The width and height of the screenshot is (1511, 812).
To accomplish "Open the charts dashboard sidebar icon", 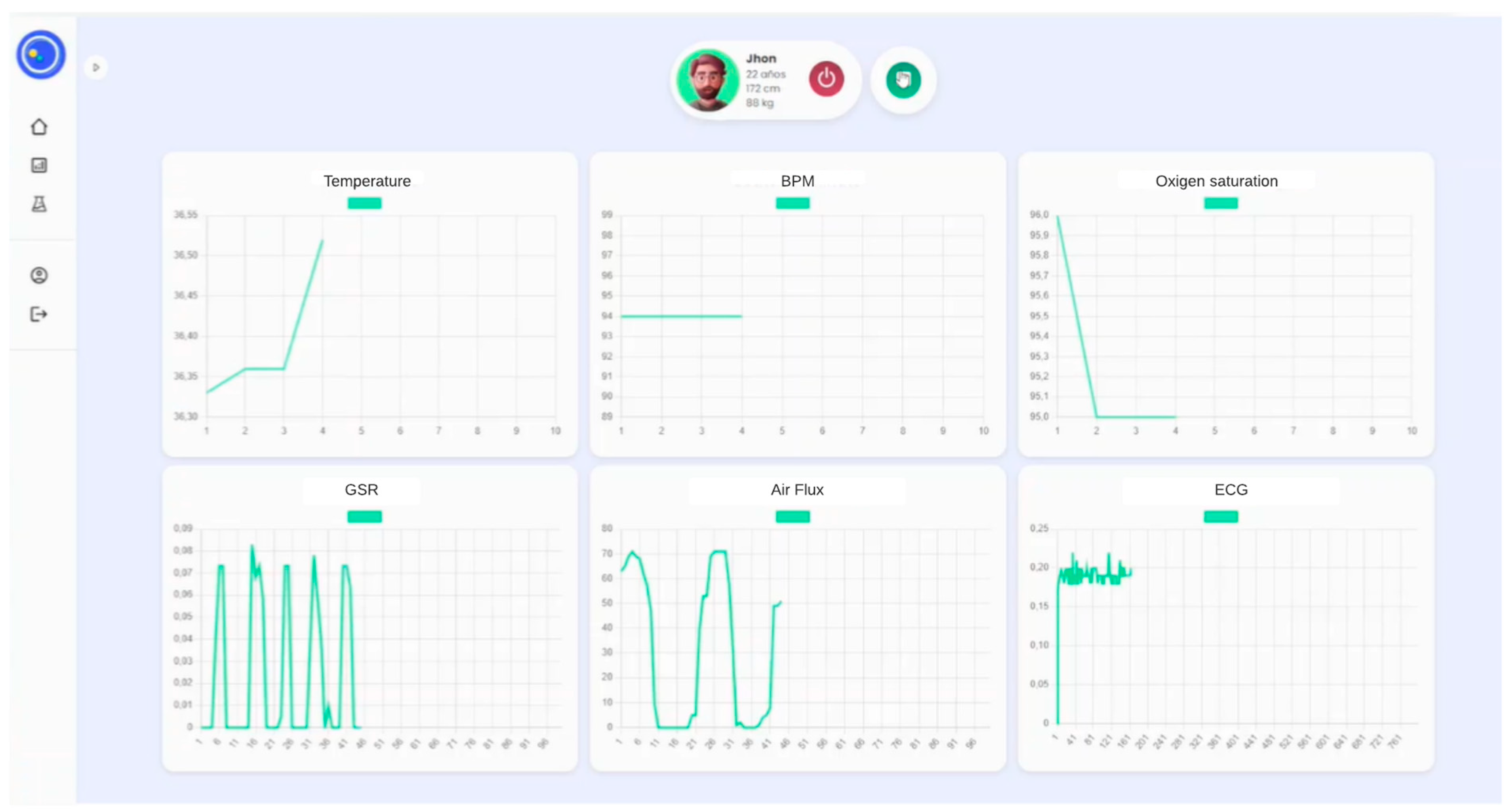I will pos(39,165).
